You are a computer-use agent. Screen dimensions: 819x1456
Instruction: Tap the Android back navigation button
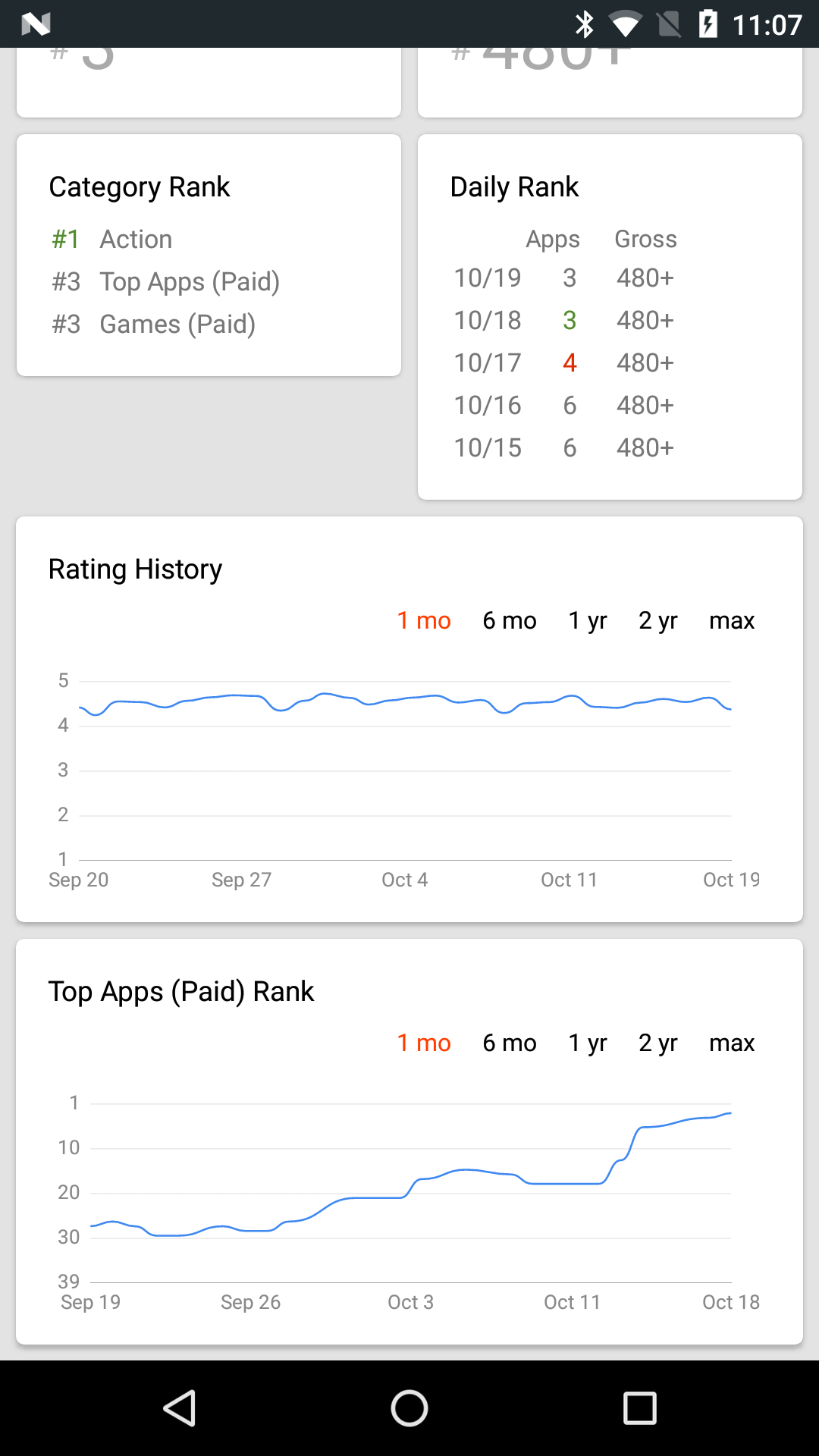click(180, 1408)
